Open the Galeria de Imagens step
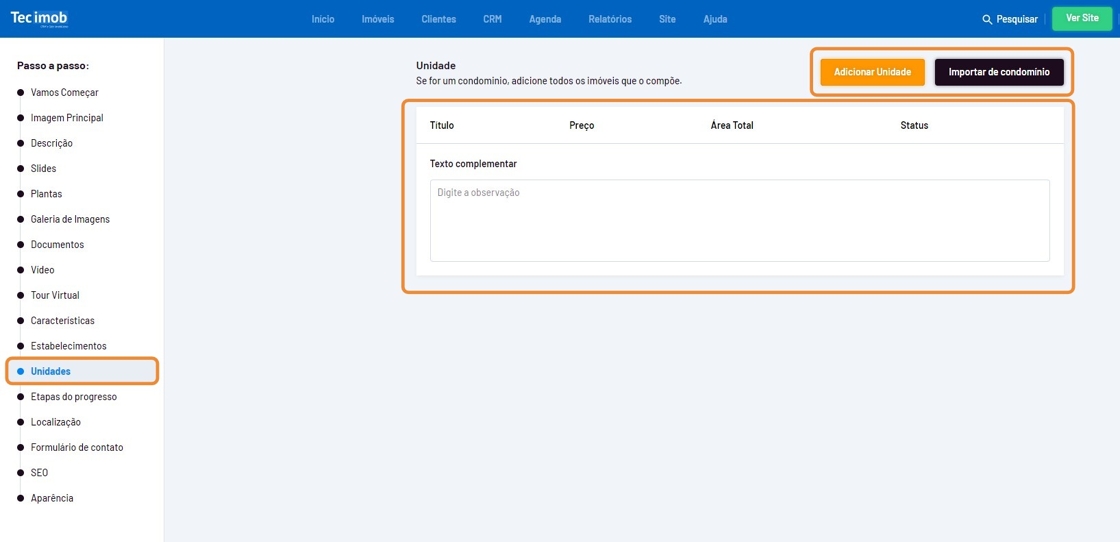1120x542 pixels. point(70,219)
